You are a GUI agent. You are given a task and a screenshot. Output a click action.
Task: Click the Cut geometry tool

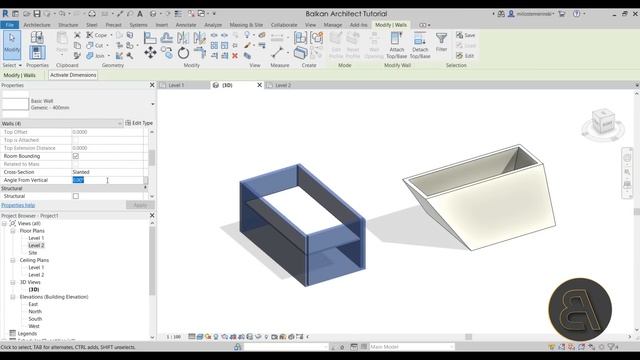pos(95,45)
